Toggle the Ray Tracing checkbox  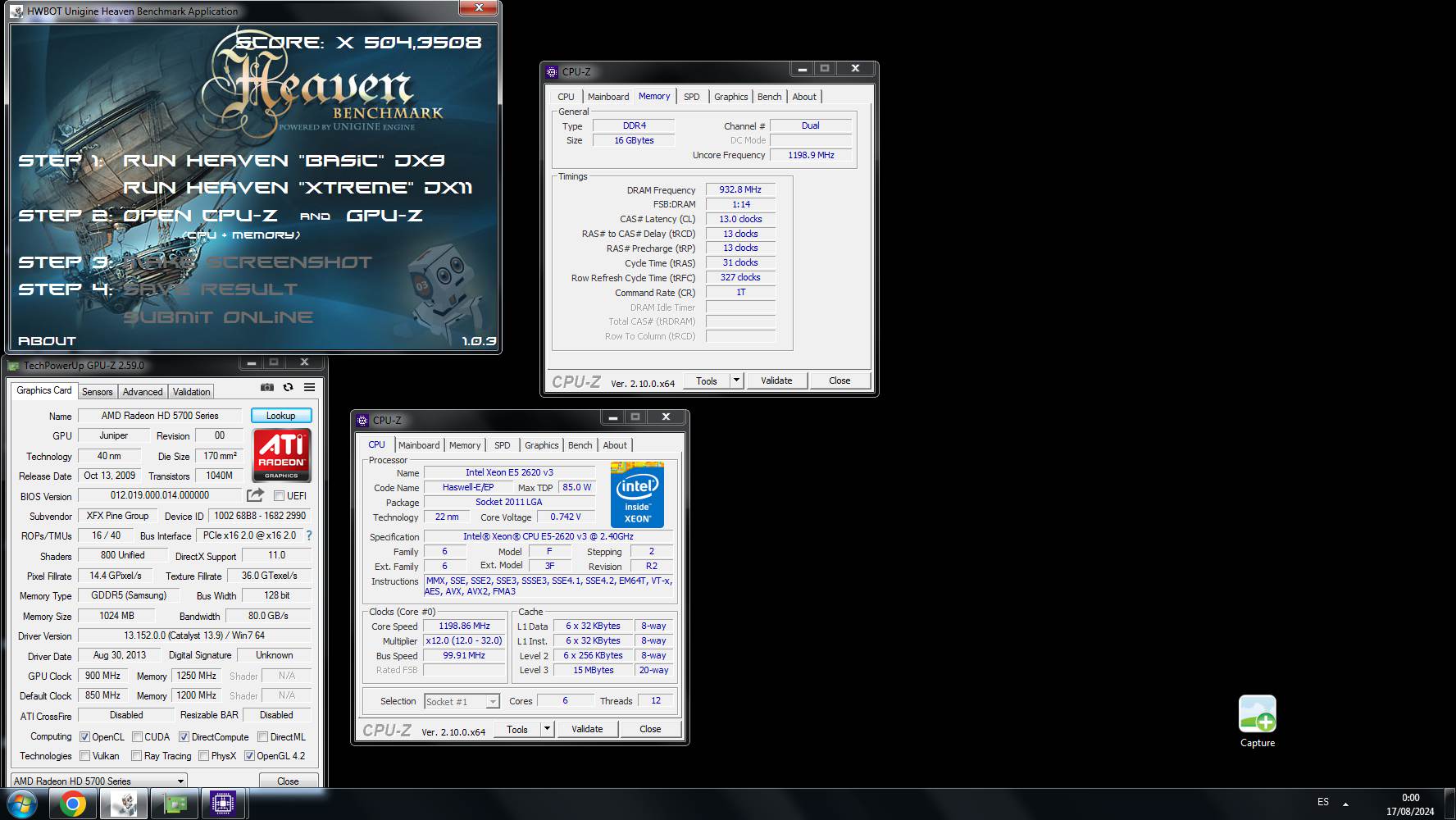(x=137, y=755)
